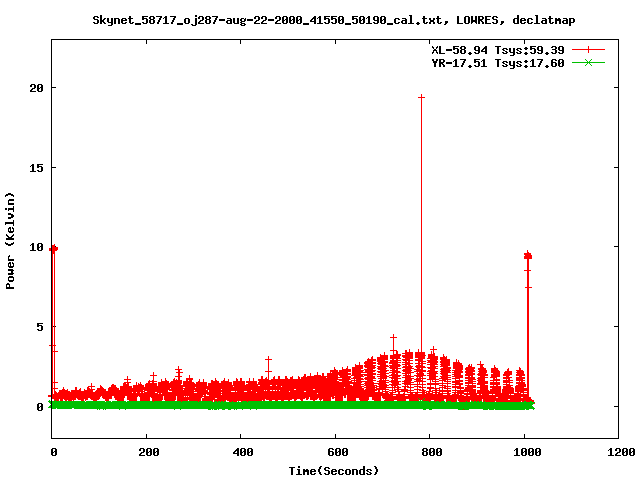Click the plot title starting with Skynet_58717_oj287
Image resolution: width=640 pixels, height=480 pixels.
(333, 20)
